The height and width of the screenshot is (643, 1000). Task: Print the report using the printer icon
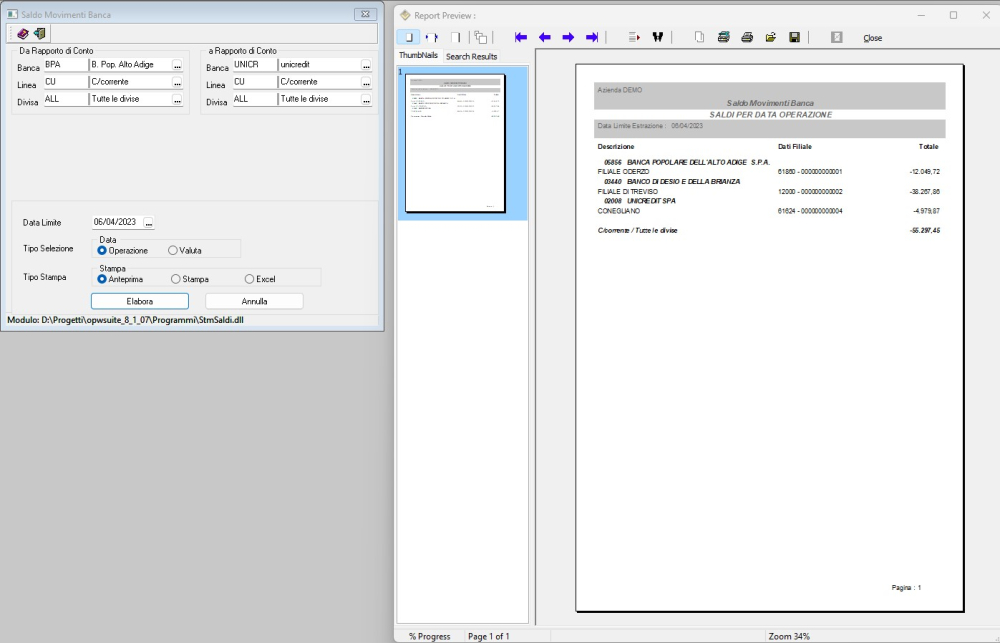tap(747, 37)
